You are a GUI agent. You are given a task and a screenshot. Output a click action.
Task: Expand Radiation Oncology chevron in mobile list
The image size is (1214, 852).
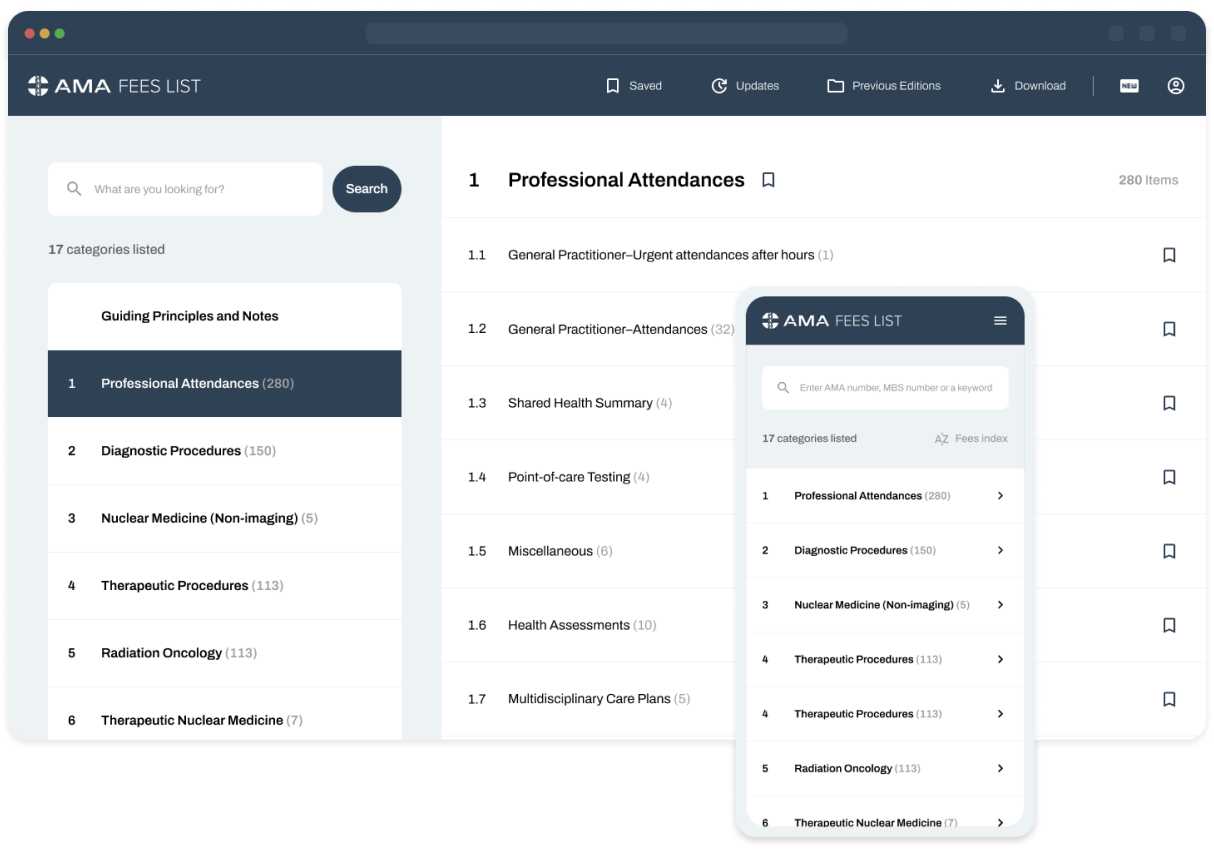click(1000, 768)
